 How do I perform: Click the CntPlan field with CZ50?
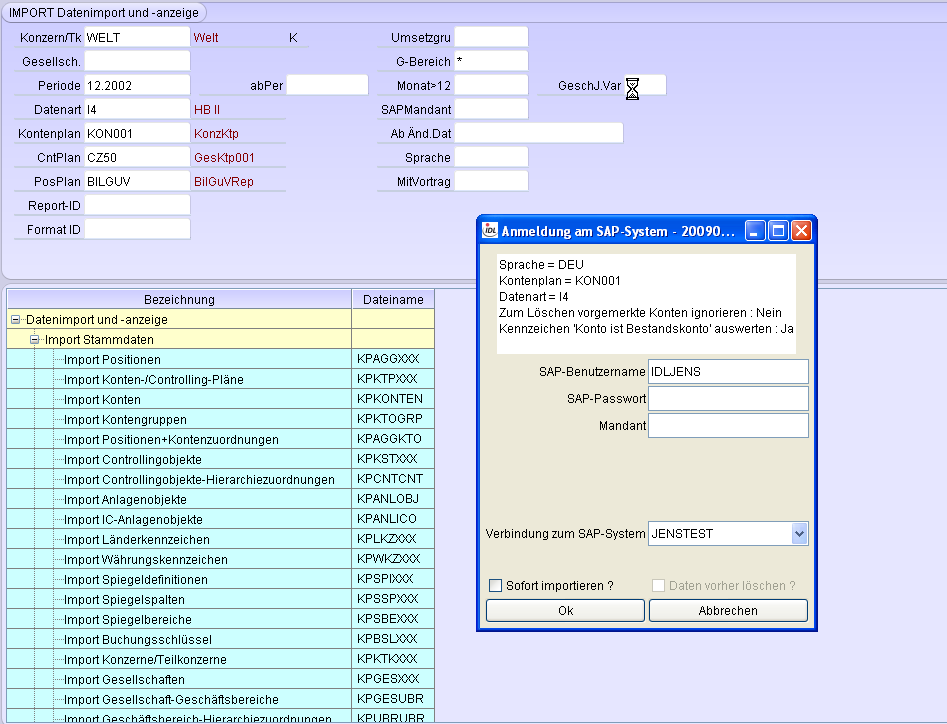(137, 157)
